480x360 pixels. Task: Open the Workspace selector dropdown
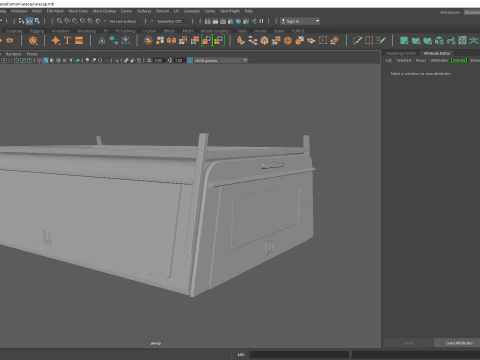pyautogui.click(x=472, y=12)
